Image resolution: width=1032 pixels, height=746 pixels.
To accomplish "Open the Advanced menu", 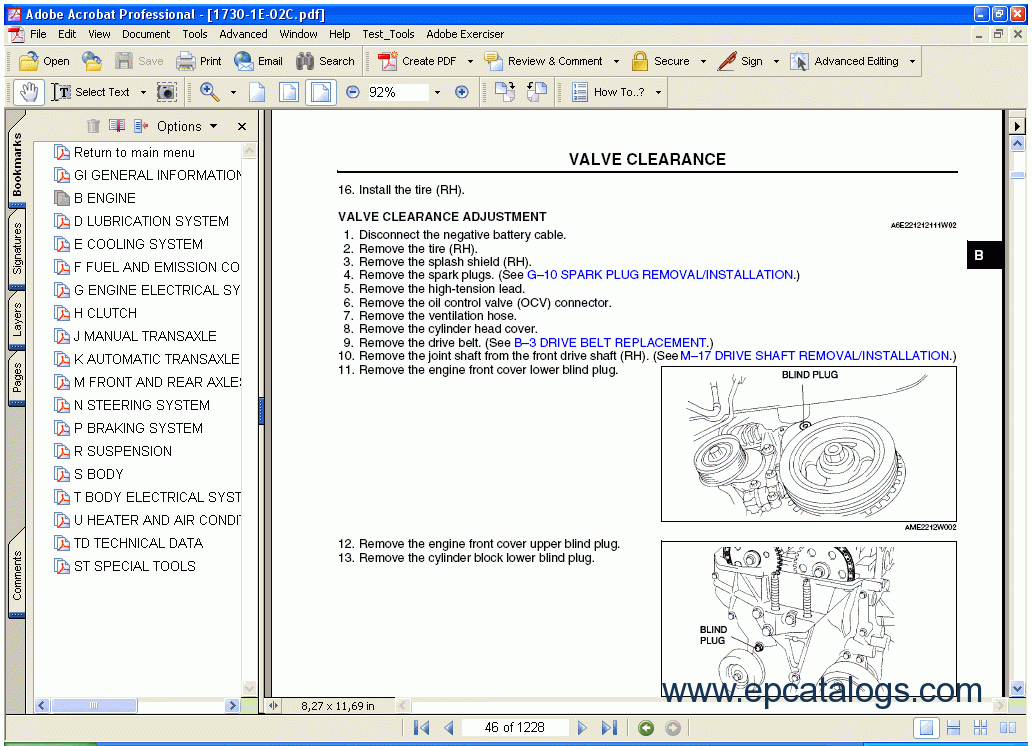I will click(243, 34).
